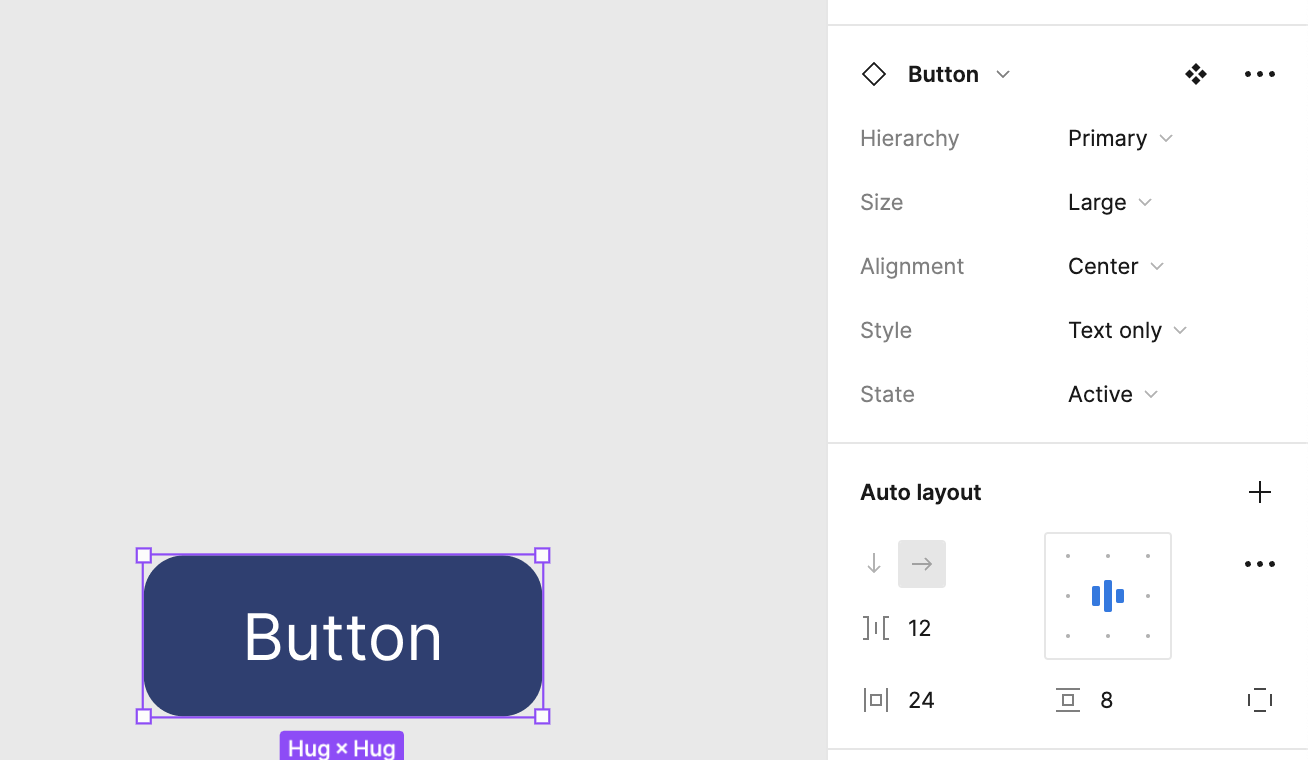Screen dimensions: 1308x760
Task: Edit the vertical padding value 8
Action: point(1106,700)
